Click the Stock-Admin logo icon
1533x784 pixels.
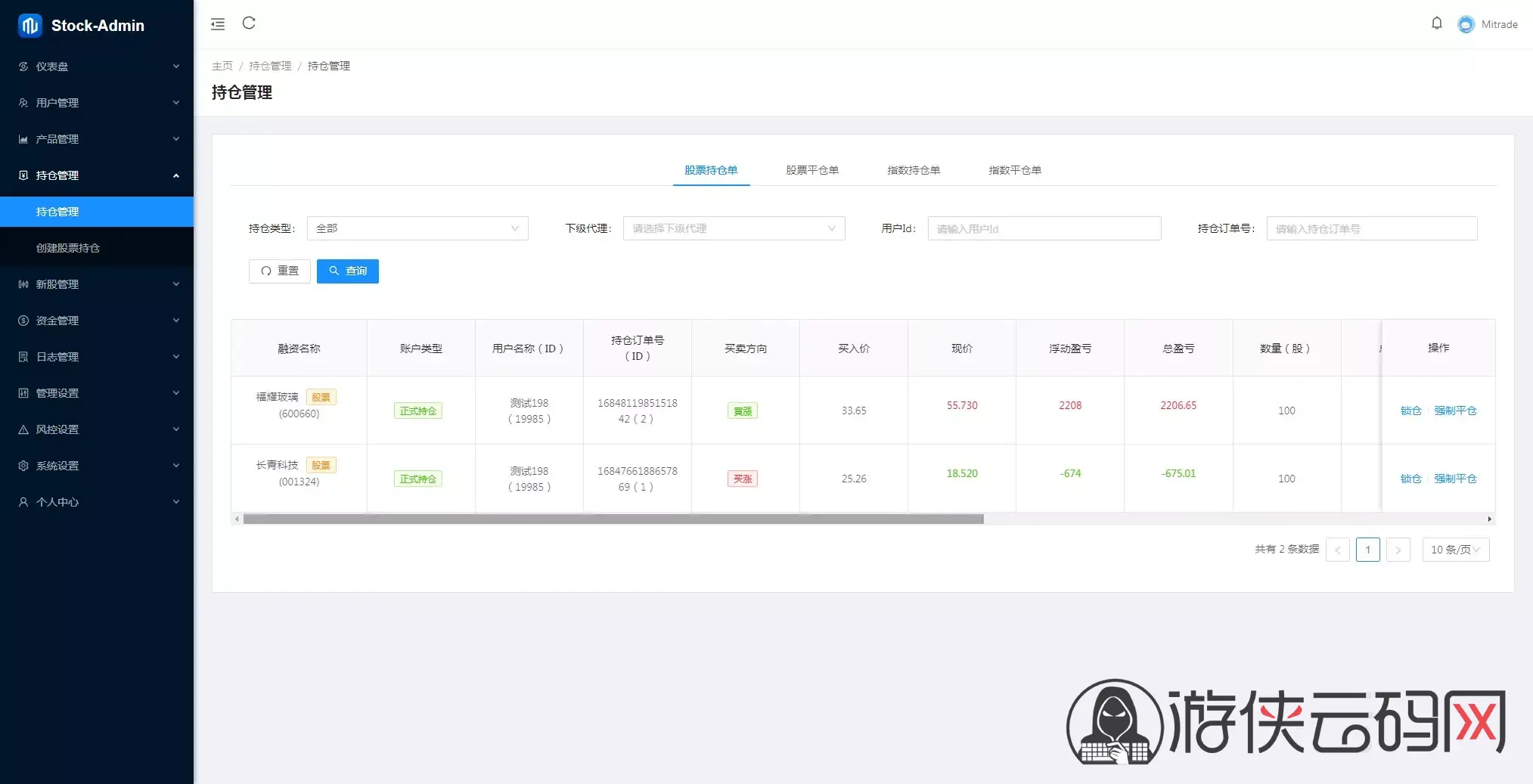(30, 26)
